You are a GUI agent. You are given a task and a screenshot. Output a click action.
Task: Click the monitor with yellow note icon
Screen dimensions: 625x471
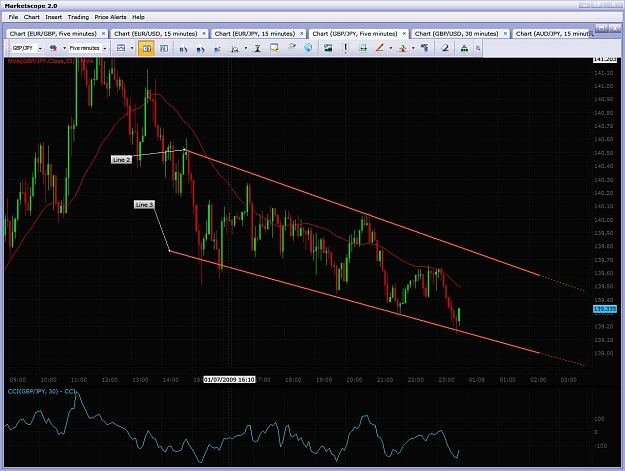pos(274,48)
